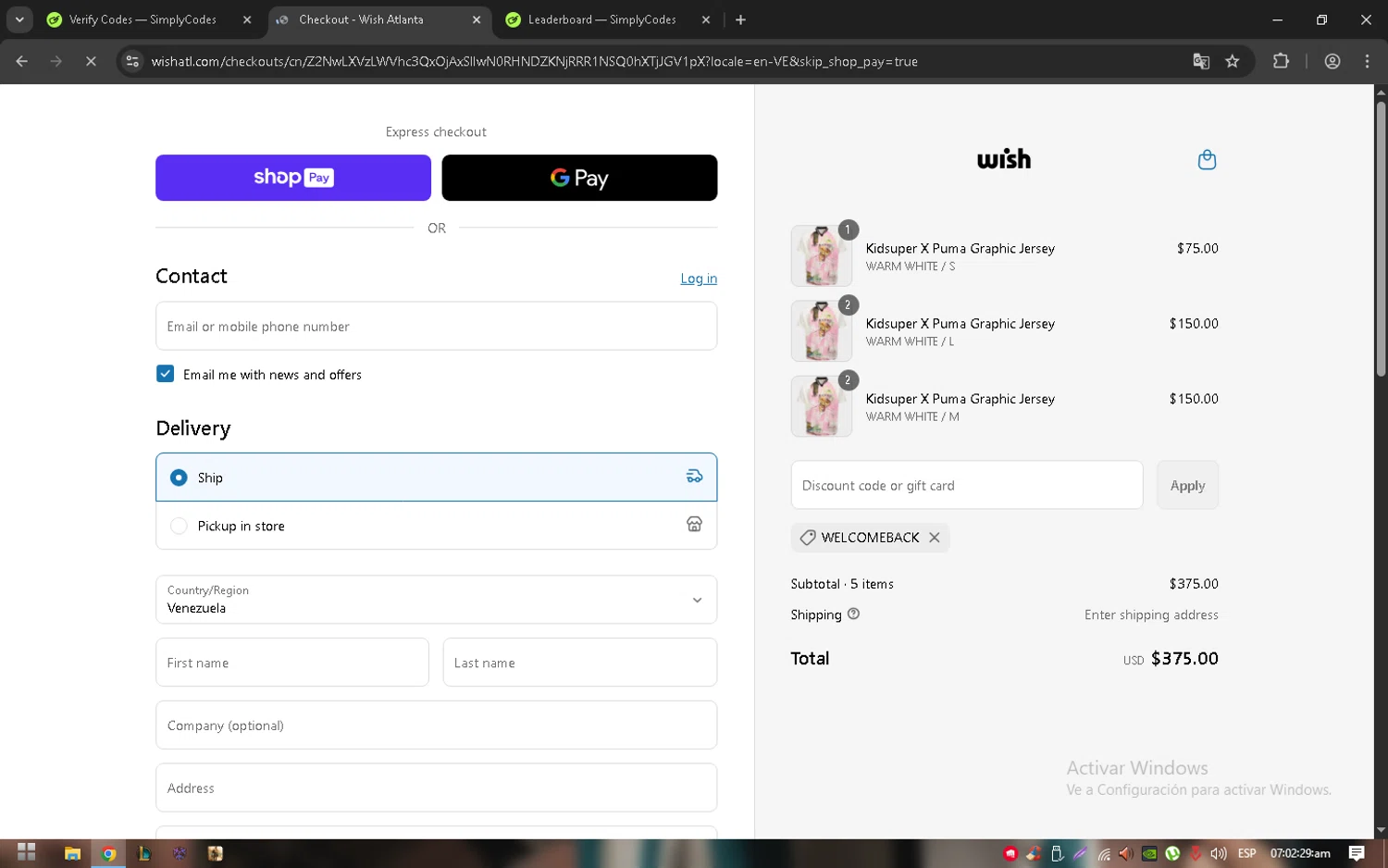Uncheck Email me with news and offers
Viewport: 1388px width, 868px height.
[x=166, y=374]
